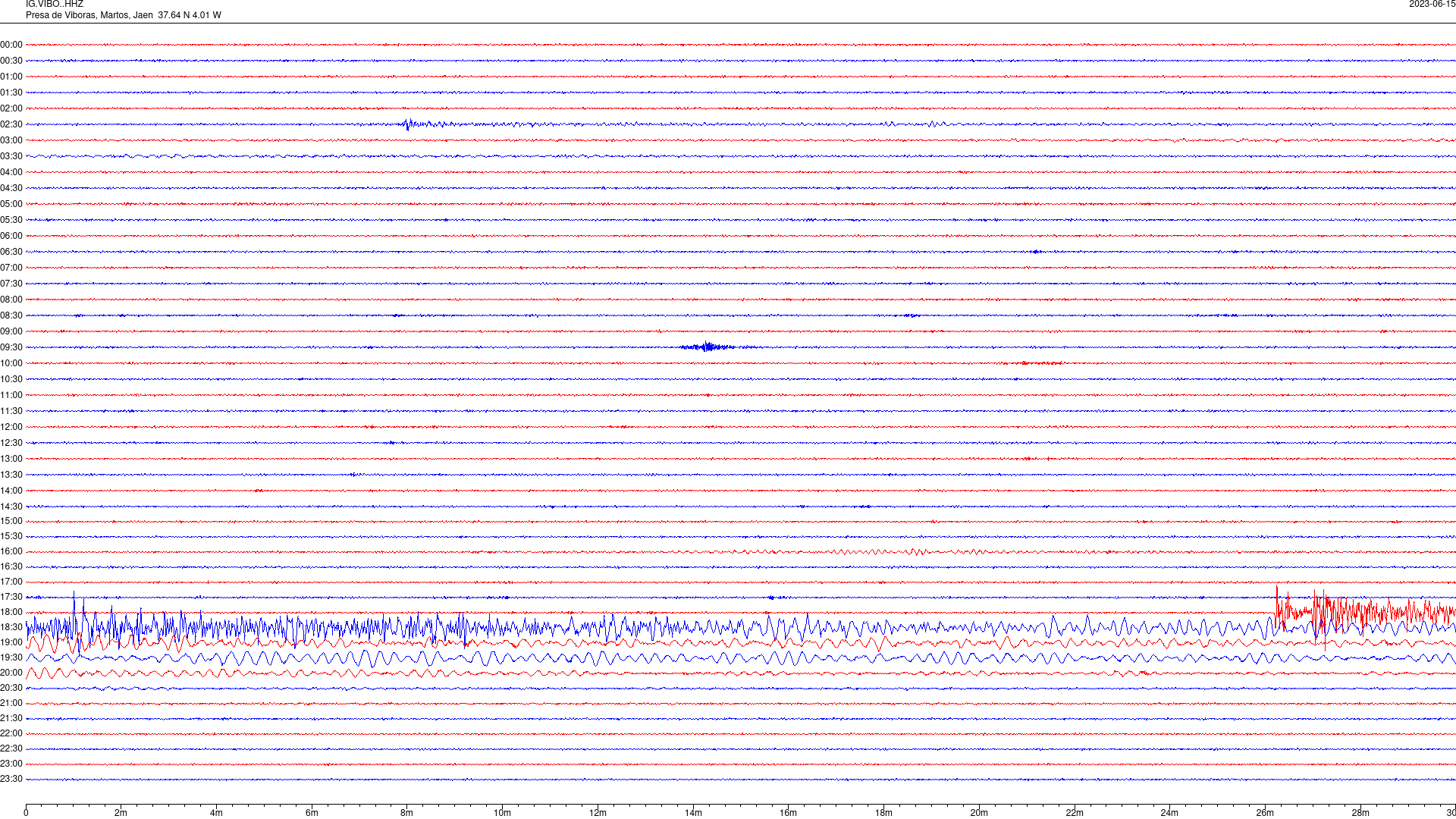The image size is (1456, 819).
Task: Select the 01:00 time row label
Action: (x=11, y=77)
